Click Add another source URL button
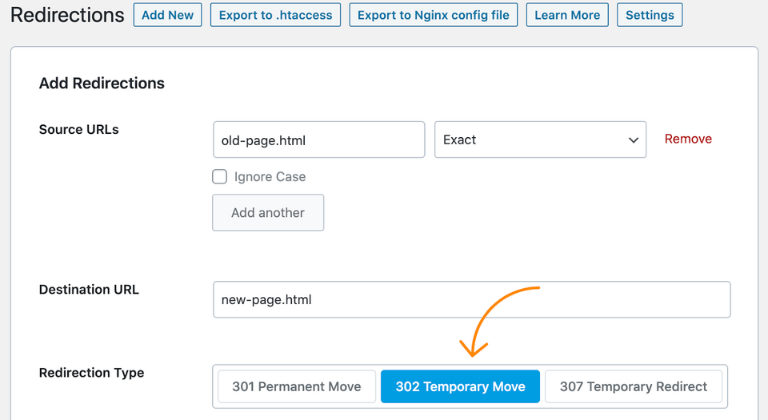Screen dimensions: 768x420 (x=268, y=213)
